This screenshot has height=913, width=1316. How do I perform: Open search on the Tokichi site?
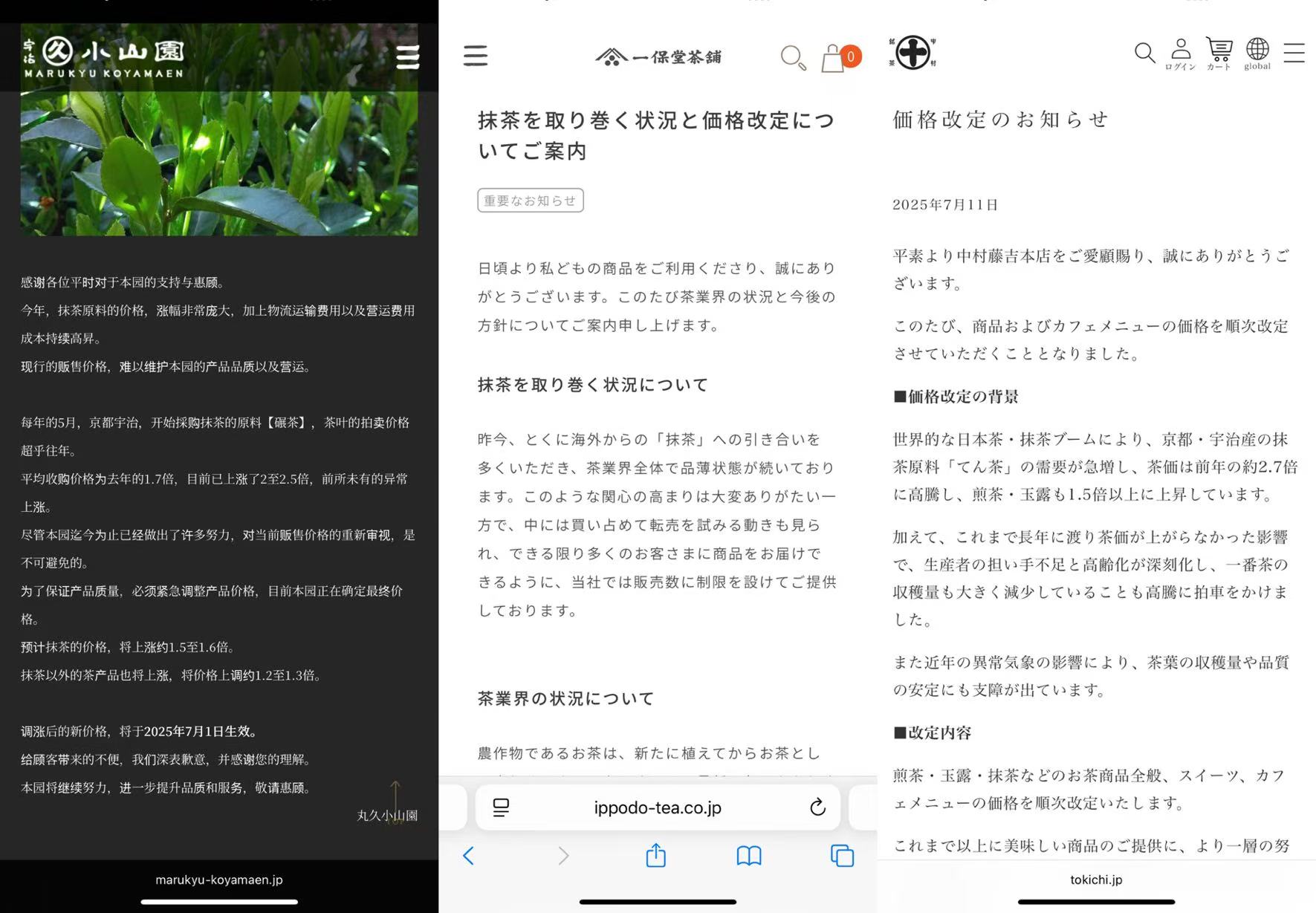pyautogui.click(x=1144, y=53)
